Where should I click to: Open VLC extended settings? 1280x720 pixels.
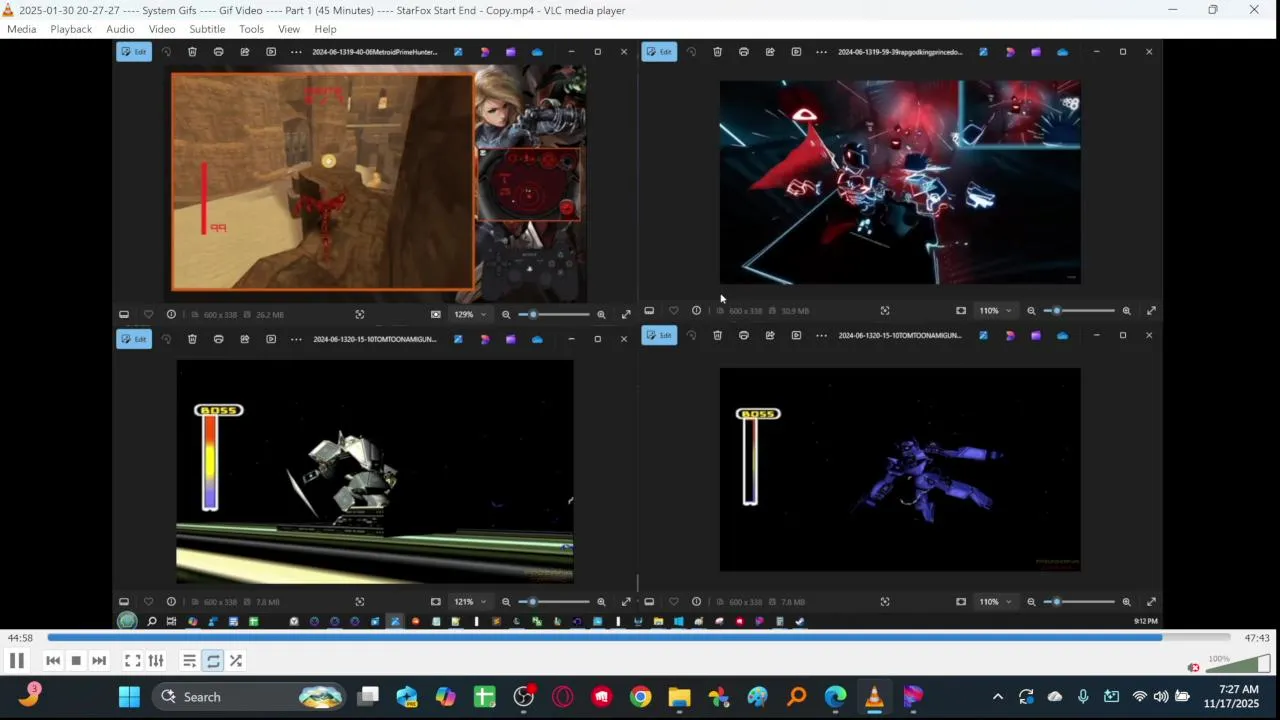(x=156, y=661)
